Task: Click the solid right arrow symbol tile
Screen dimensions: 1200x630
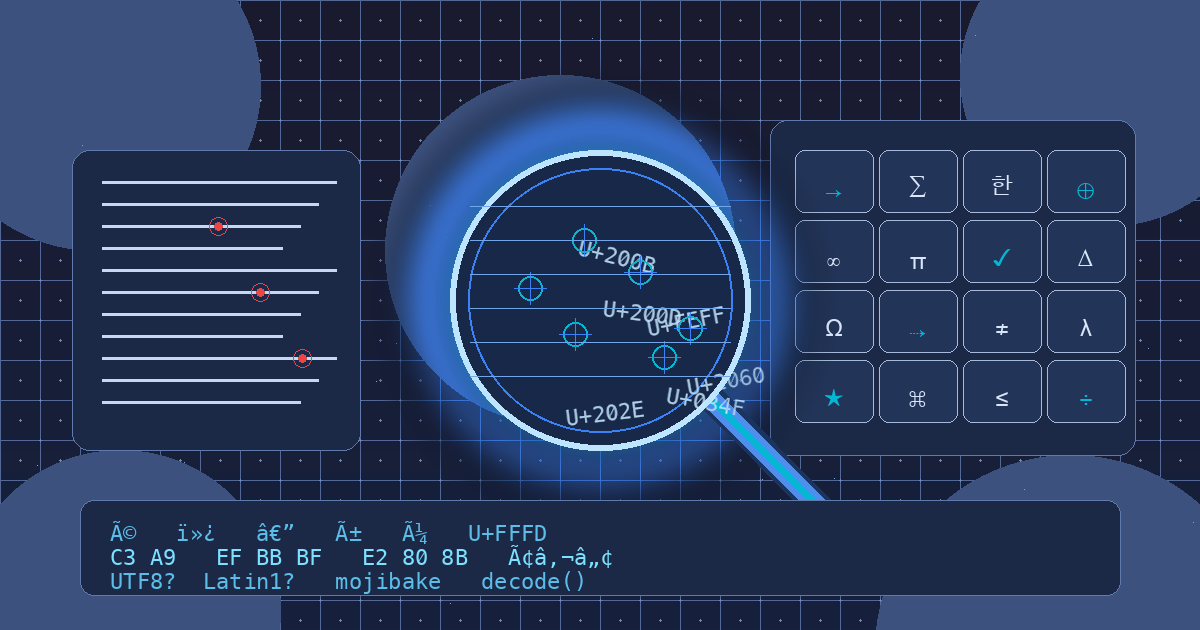Action: pyautogui.click(x=834, y=182)
